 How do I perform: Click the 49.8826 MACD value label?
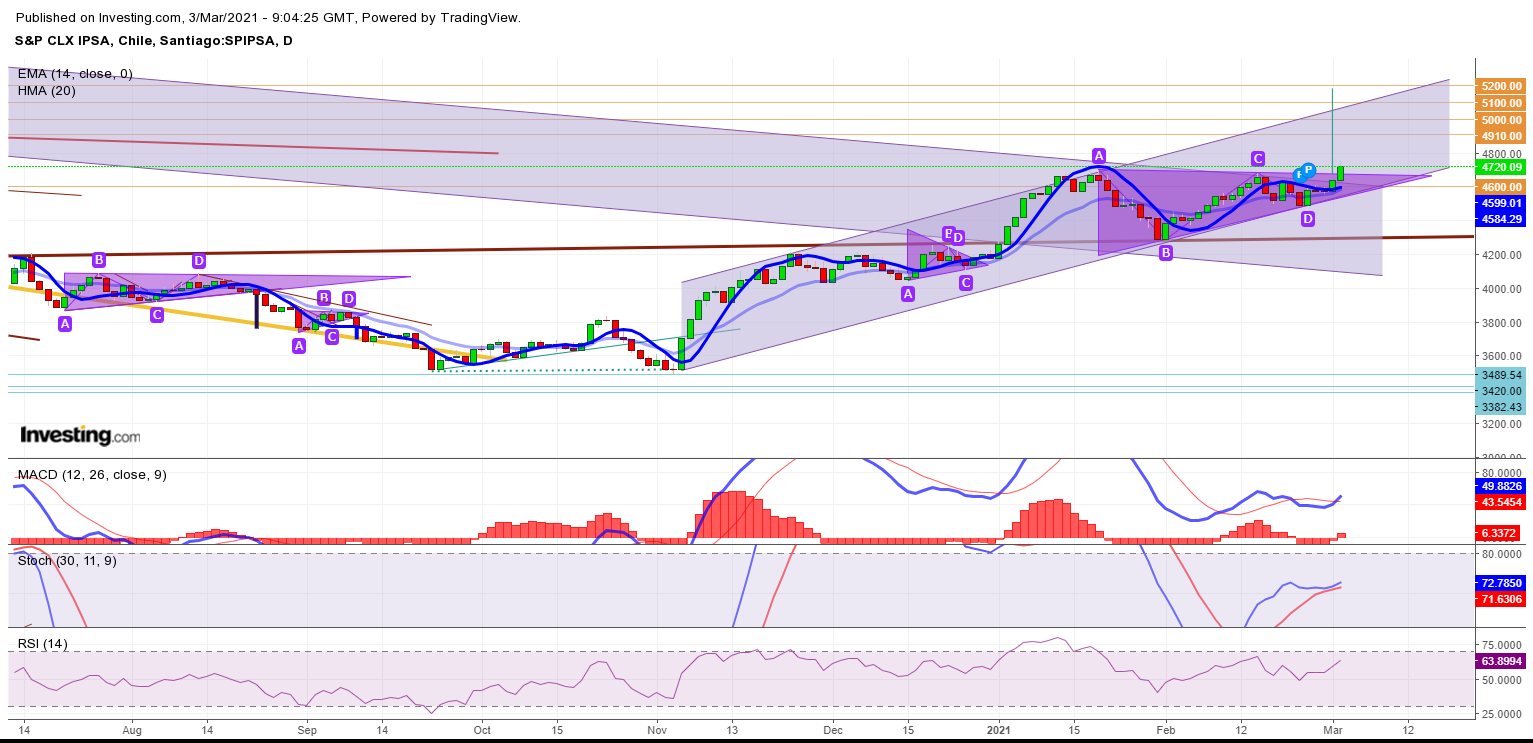point(1501,485)
